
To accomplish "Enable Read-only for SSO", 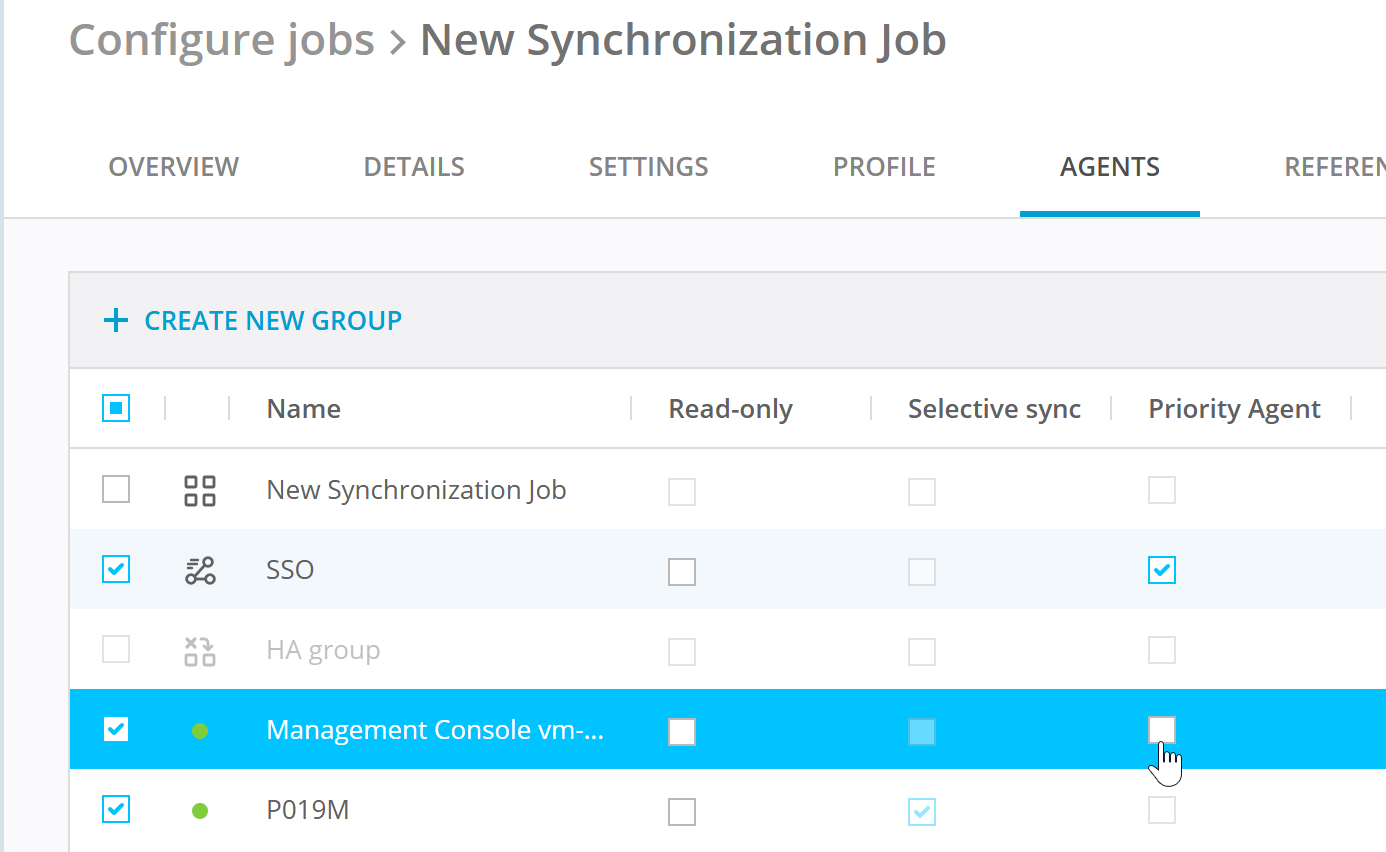I will pos(682,572).
